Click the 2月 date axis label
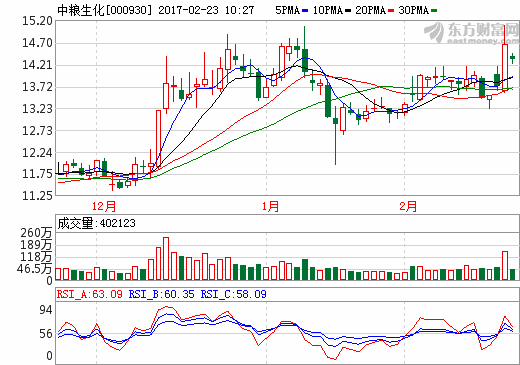The width and height of the screenshot is (520, 365). point(408,206)
